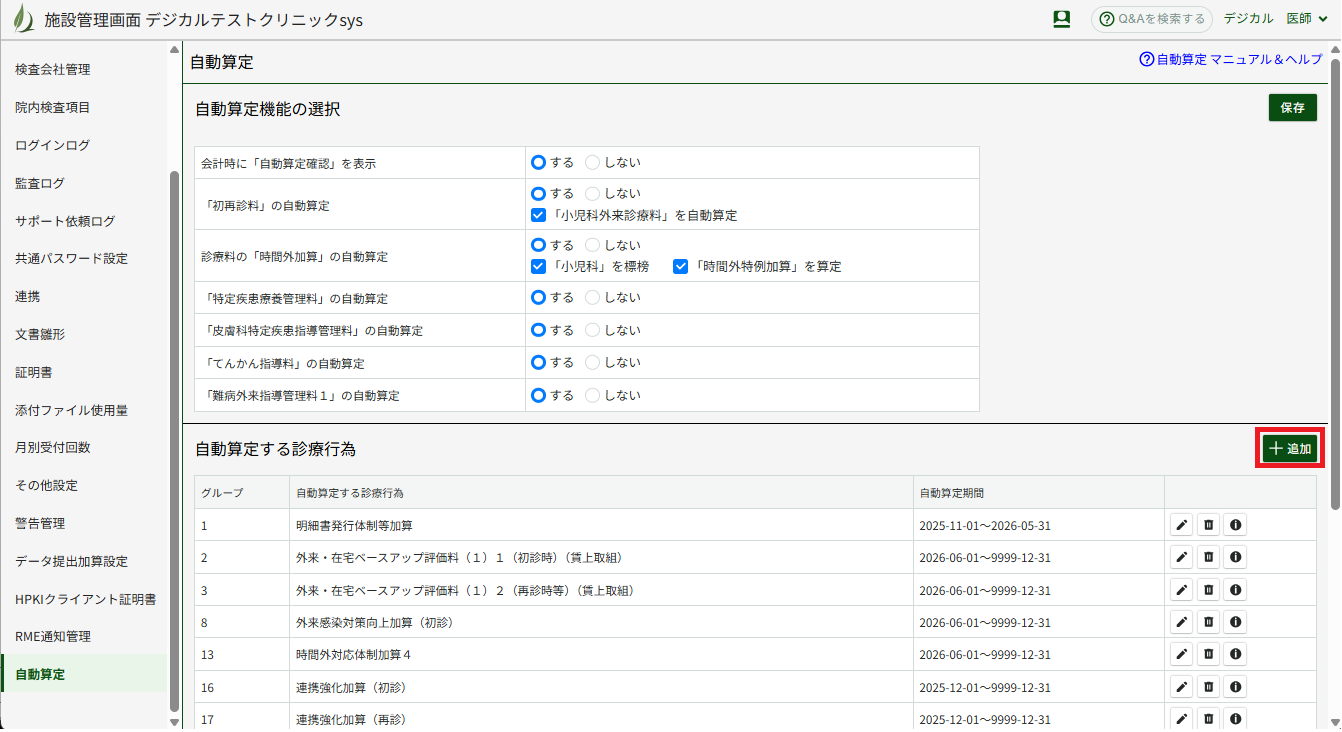The image size is (1342, 732).
Task: Edit the group 2 ベースアップ評価料 (初診時) row
Action: point(1182,557)
